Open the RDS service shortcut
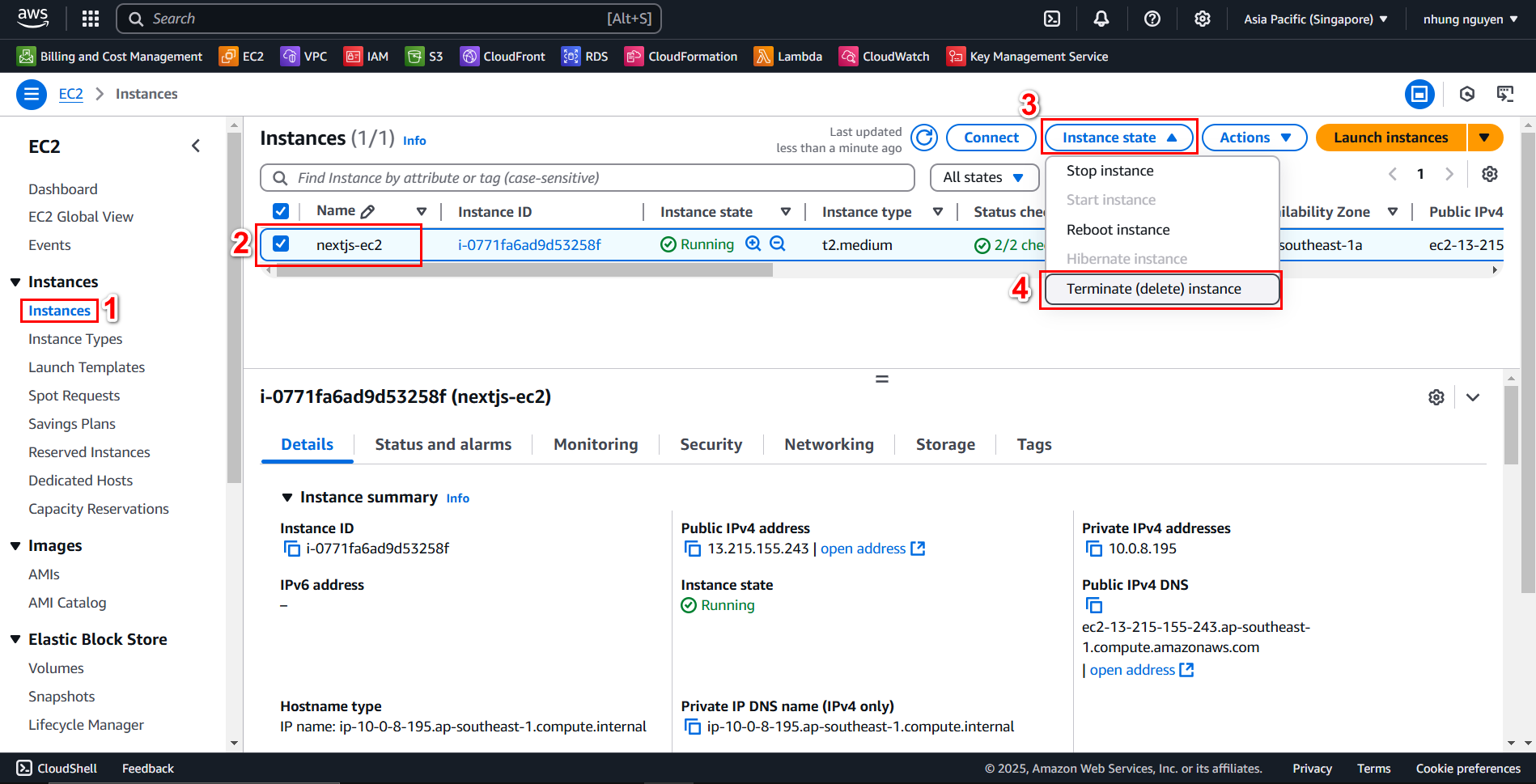This screenshot has height=784, width=1536. (x=584, y=57)
